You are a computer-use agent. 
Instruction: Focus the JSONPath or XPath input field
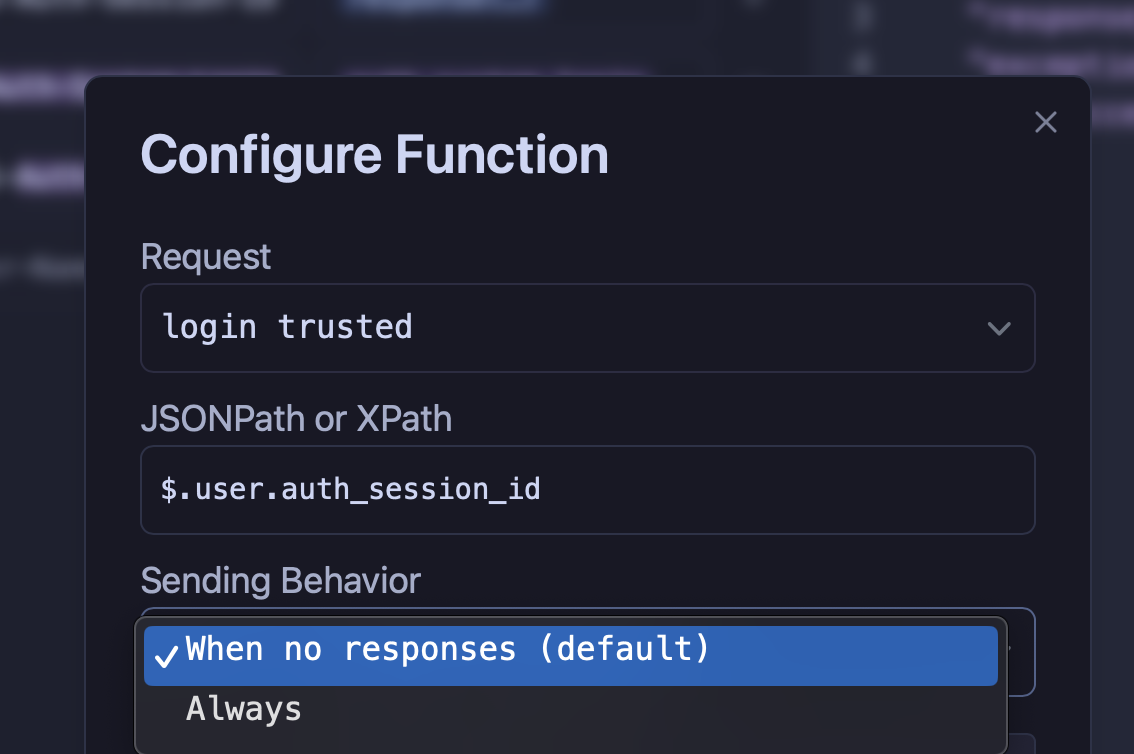tap(588, 490)
